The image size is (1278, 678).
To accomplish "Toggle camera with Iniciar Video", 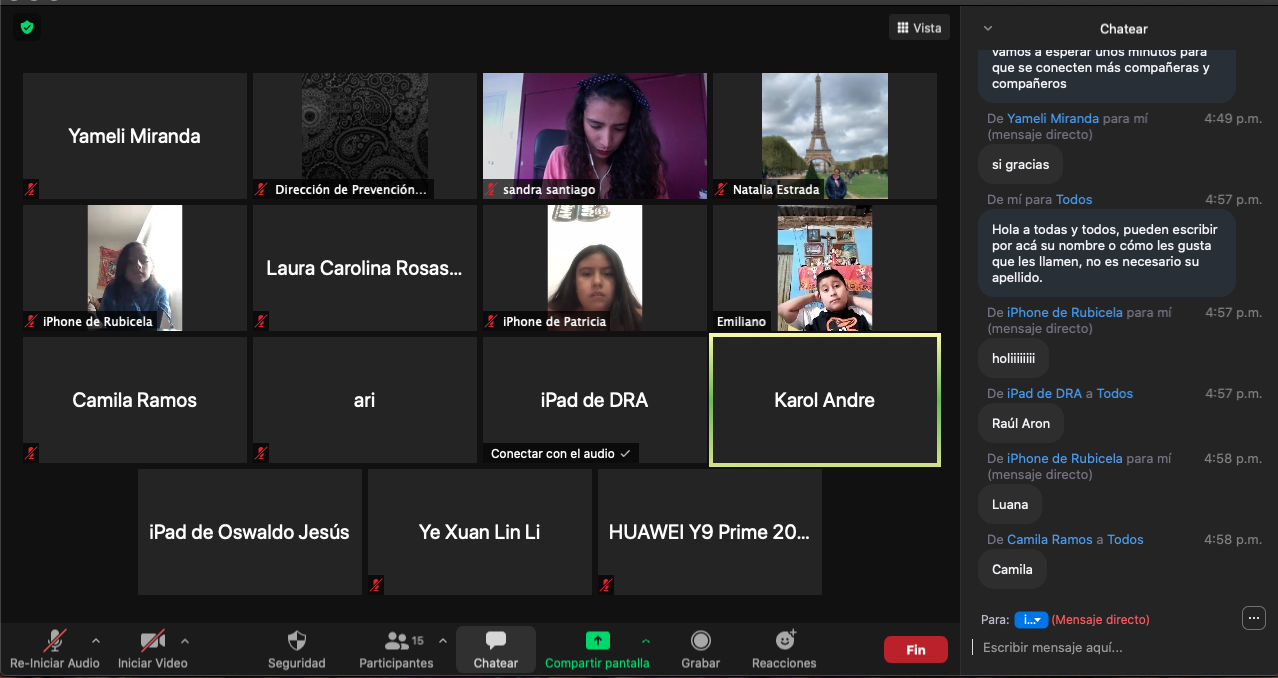I will click(152, 641).
